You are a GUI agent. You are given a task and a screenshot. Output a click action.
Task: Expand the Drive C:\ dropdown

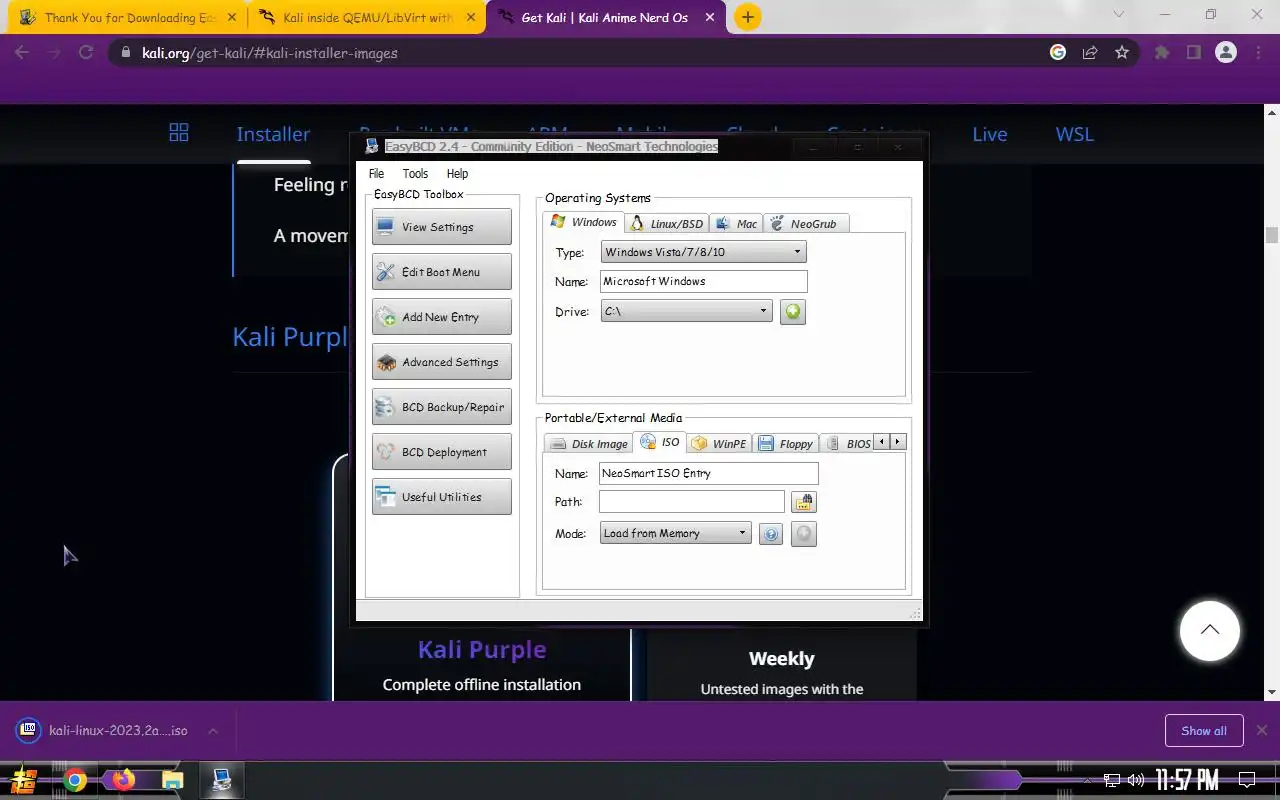click(x=686, y=311)
